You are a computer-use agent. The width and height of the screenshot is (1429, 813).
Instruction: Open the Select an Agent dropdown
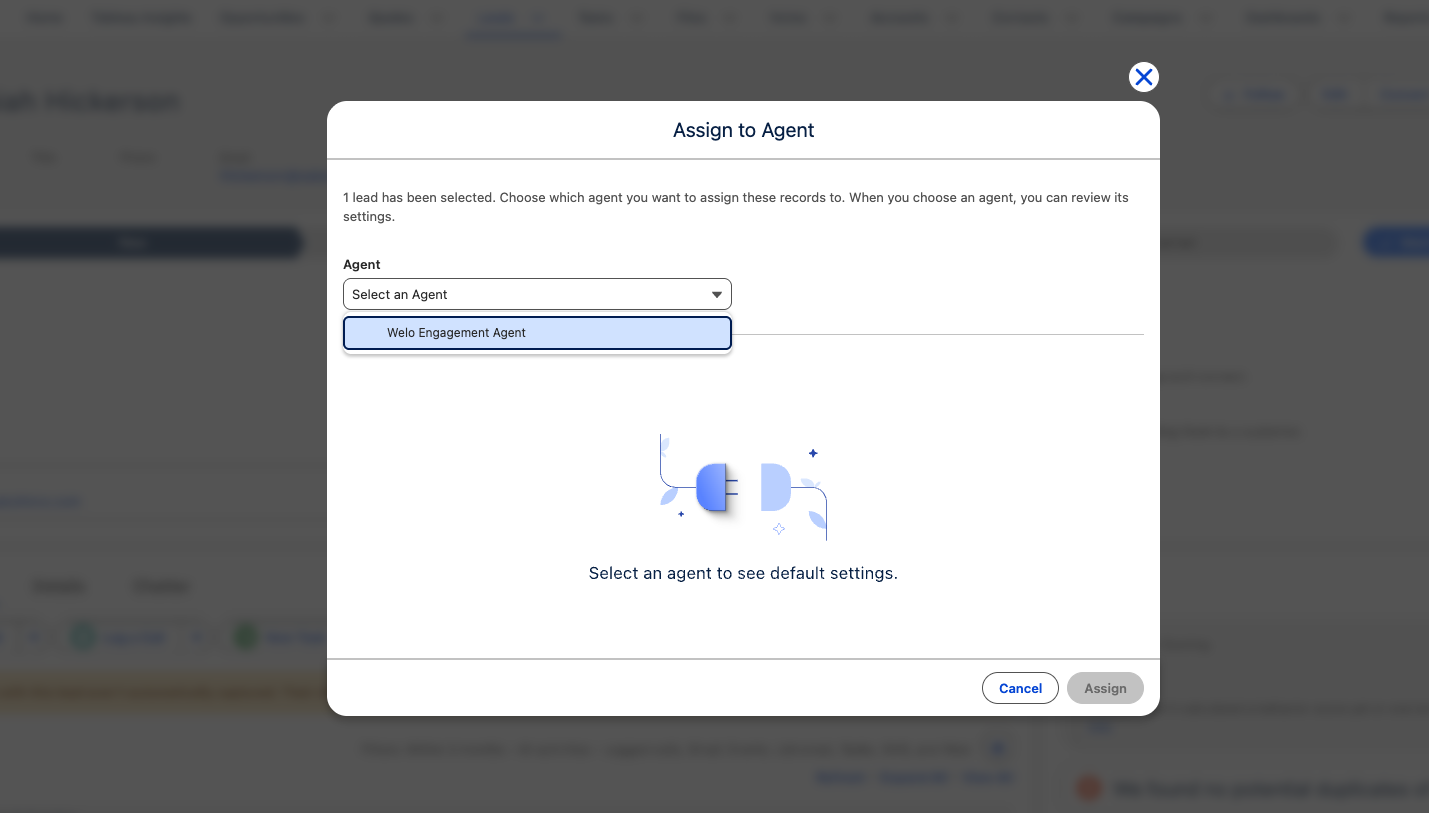tap(537, 294)
